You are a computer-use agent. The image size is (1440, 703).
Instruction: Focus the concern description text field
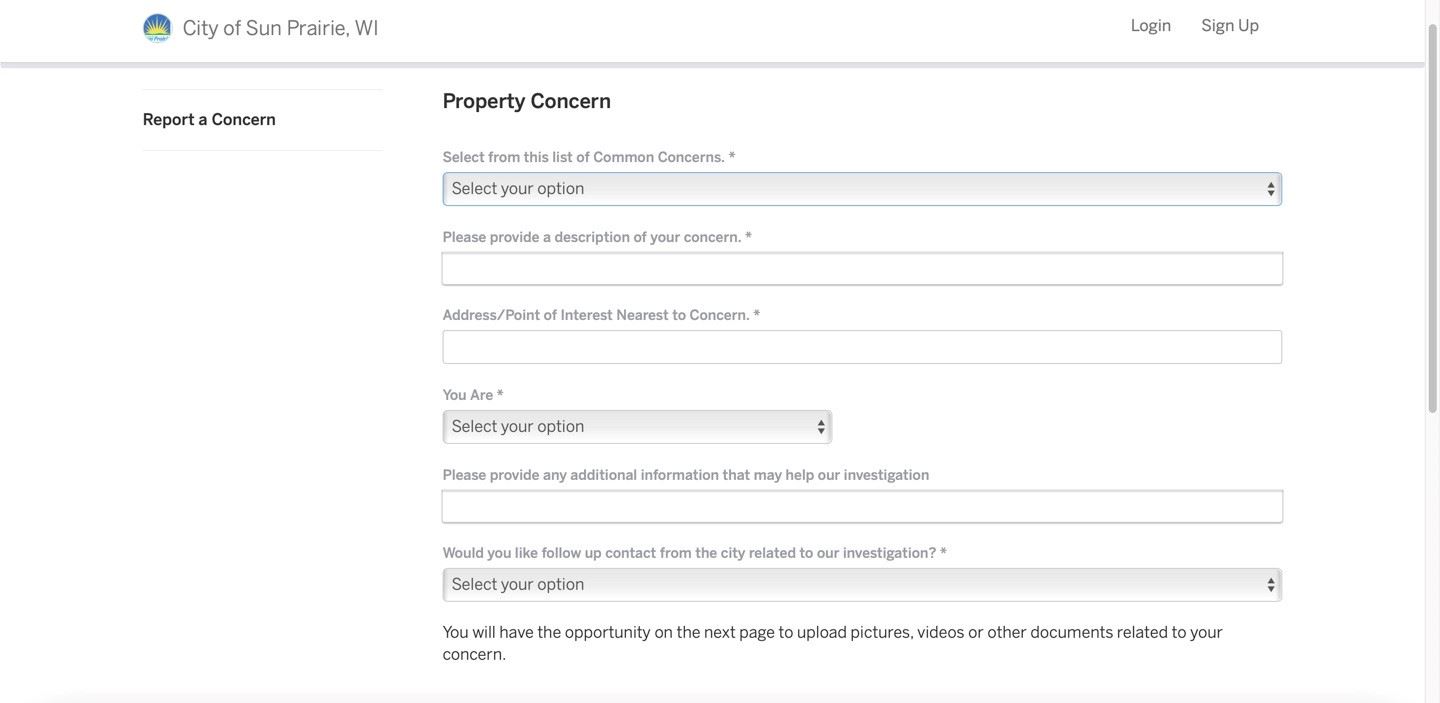(x=862, y=269)
